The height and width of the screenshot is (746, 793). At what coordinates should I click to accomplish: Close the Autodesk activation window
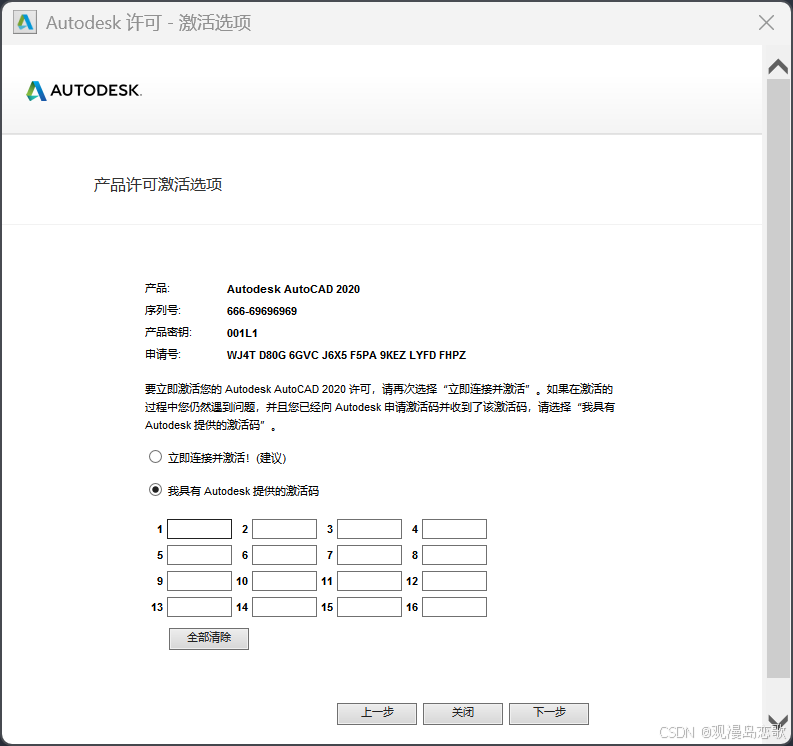coord(766,22)
